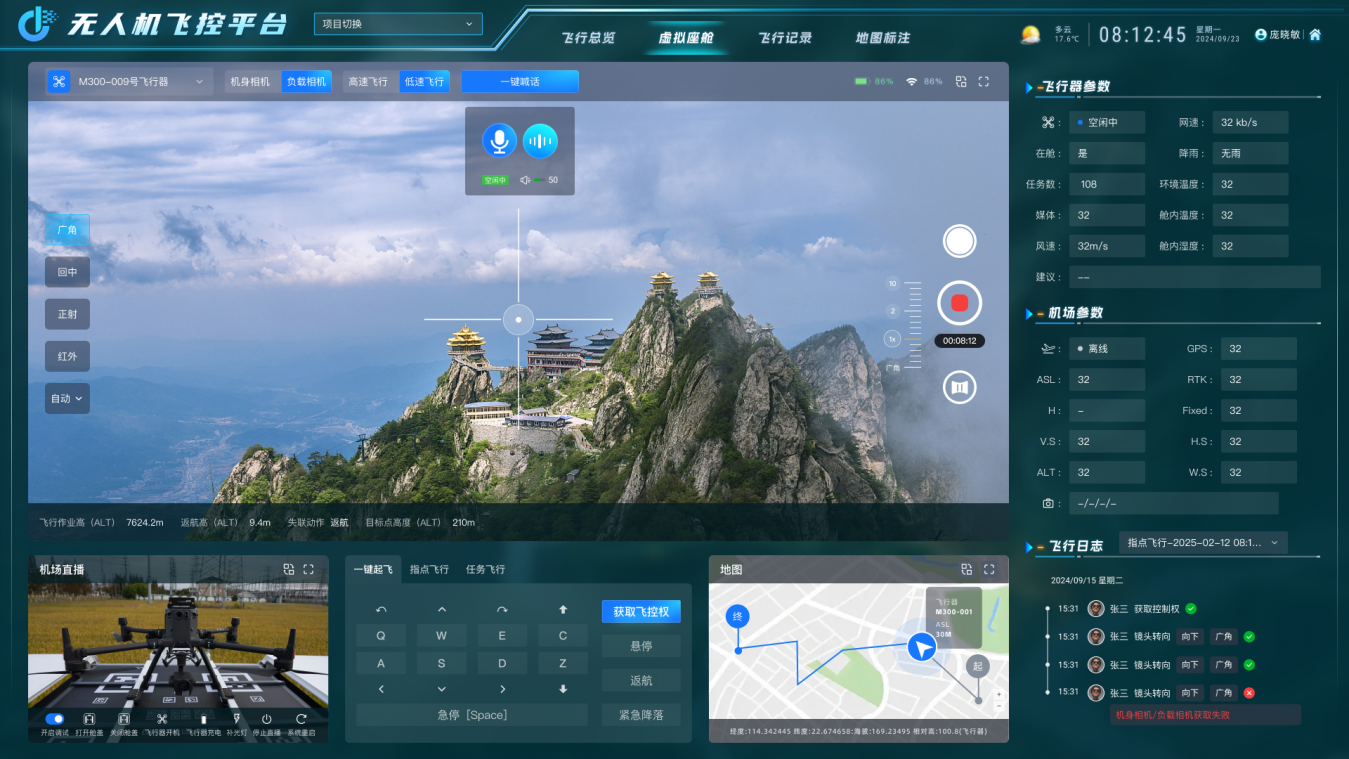Take a photo with the white shutter button
1349x759 pixels.
(x=959, y=241)
